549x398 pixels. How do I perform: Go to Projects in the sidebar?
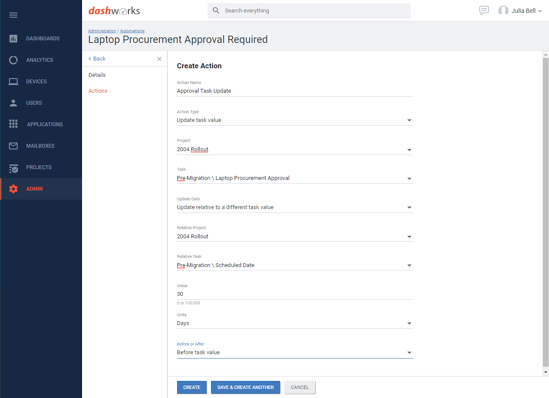[39, 167]
